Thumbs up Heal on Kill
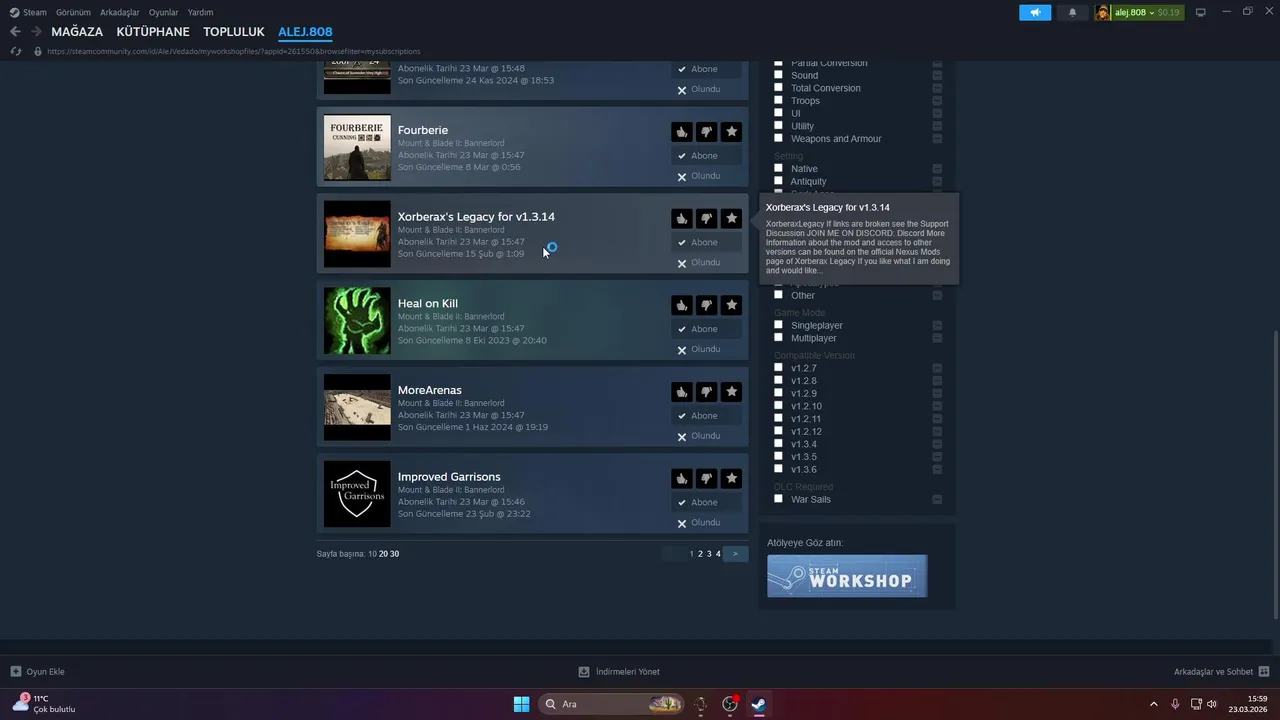1280x720 pixels. [681, 305]
